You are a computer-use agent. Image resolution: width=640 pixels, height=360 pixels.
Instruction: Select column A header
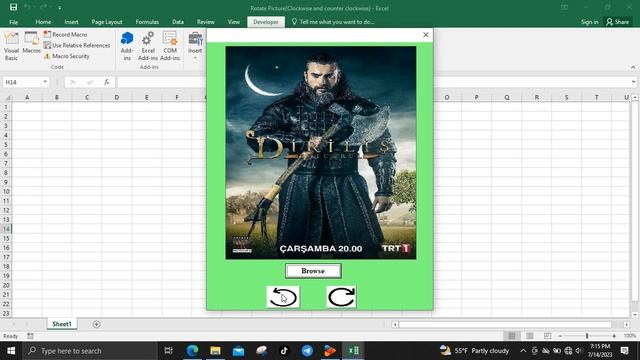click(27, 97)
